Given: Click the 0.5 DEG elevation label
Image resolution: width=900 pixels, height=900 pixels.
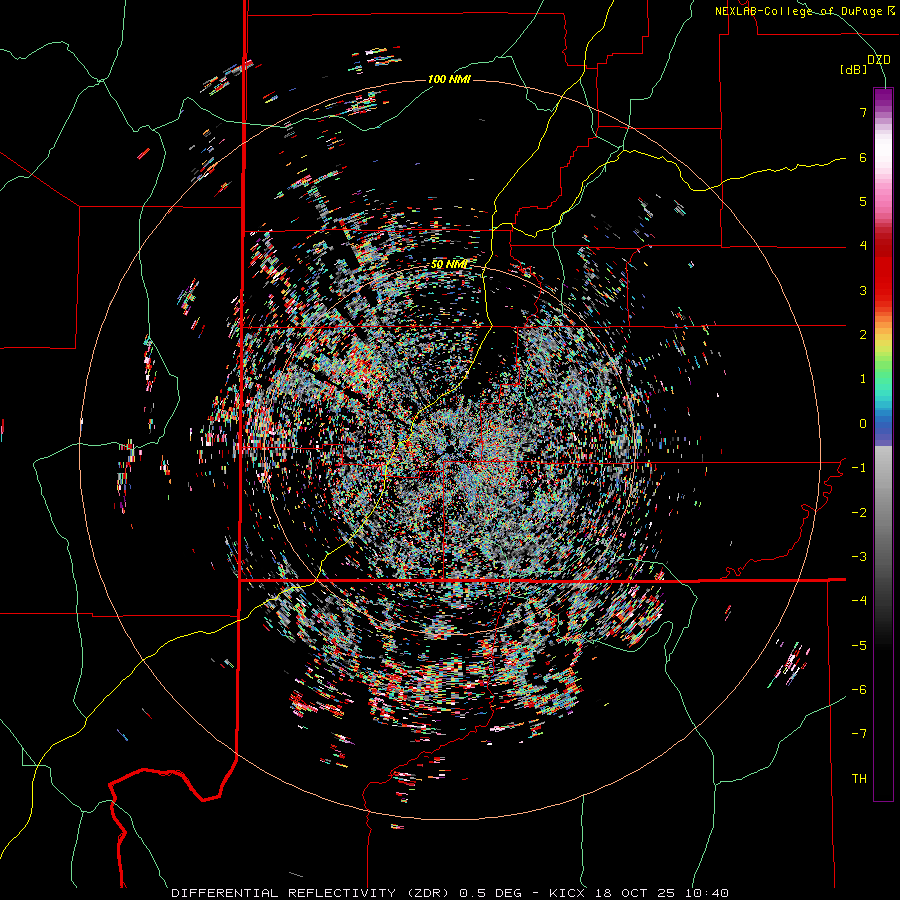Looking at the screenshot, I should (x=491, y=893).
